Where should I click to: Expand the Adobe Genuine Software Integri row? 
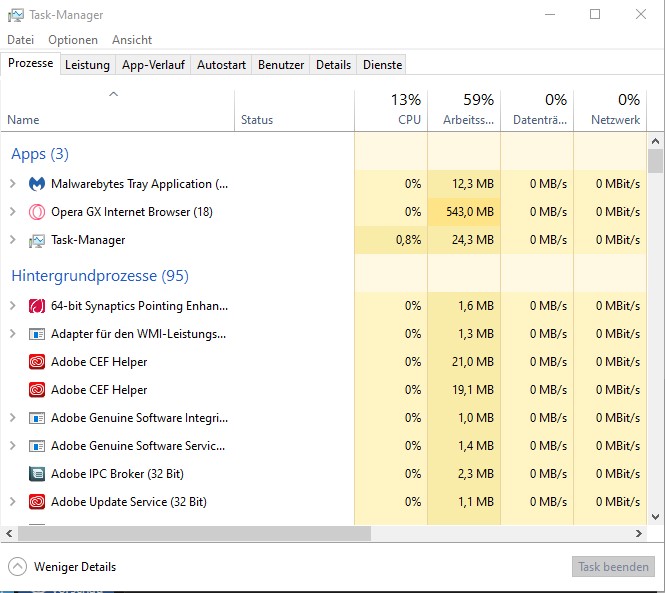coord(13,418)
